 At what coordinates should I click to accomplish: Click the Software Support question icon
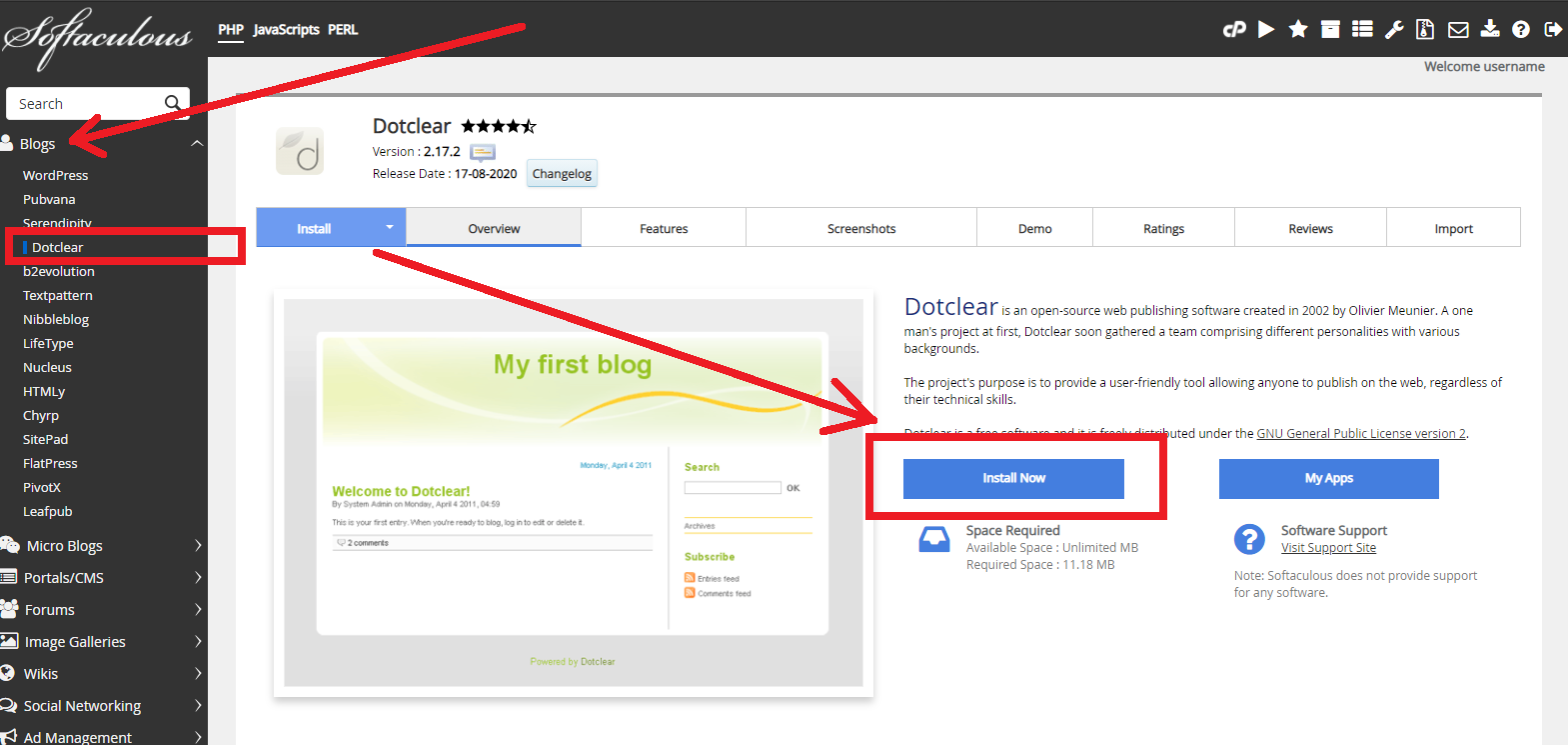point(1249,539)
